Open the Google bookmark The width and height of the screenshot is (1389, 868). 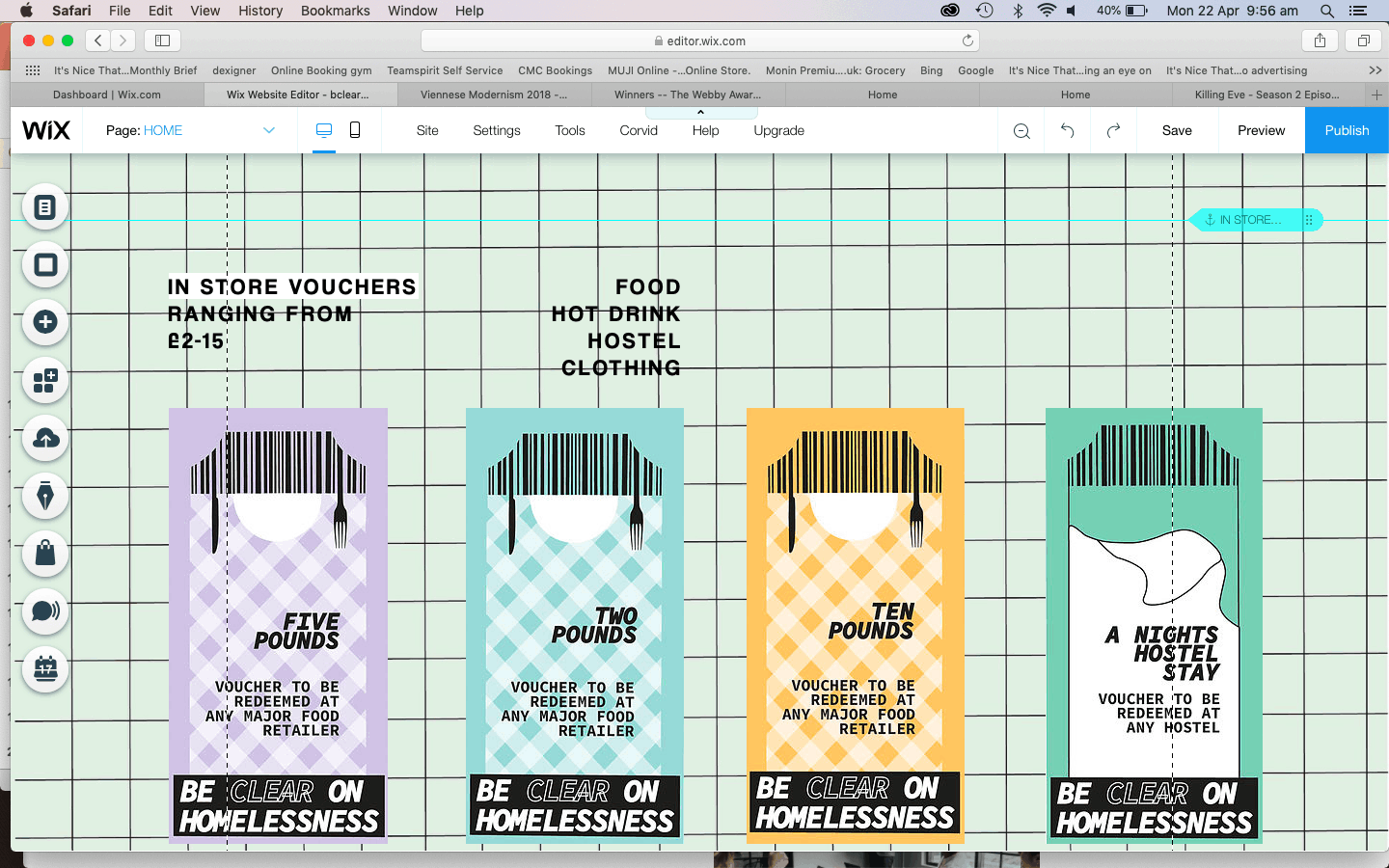tap(975, 70)
